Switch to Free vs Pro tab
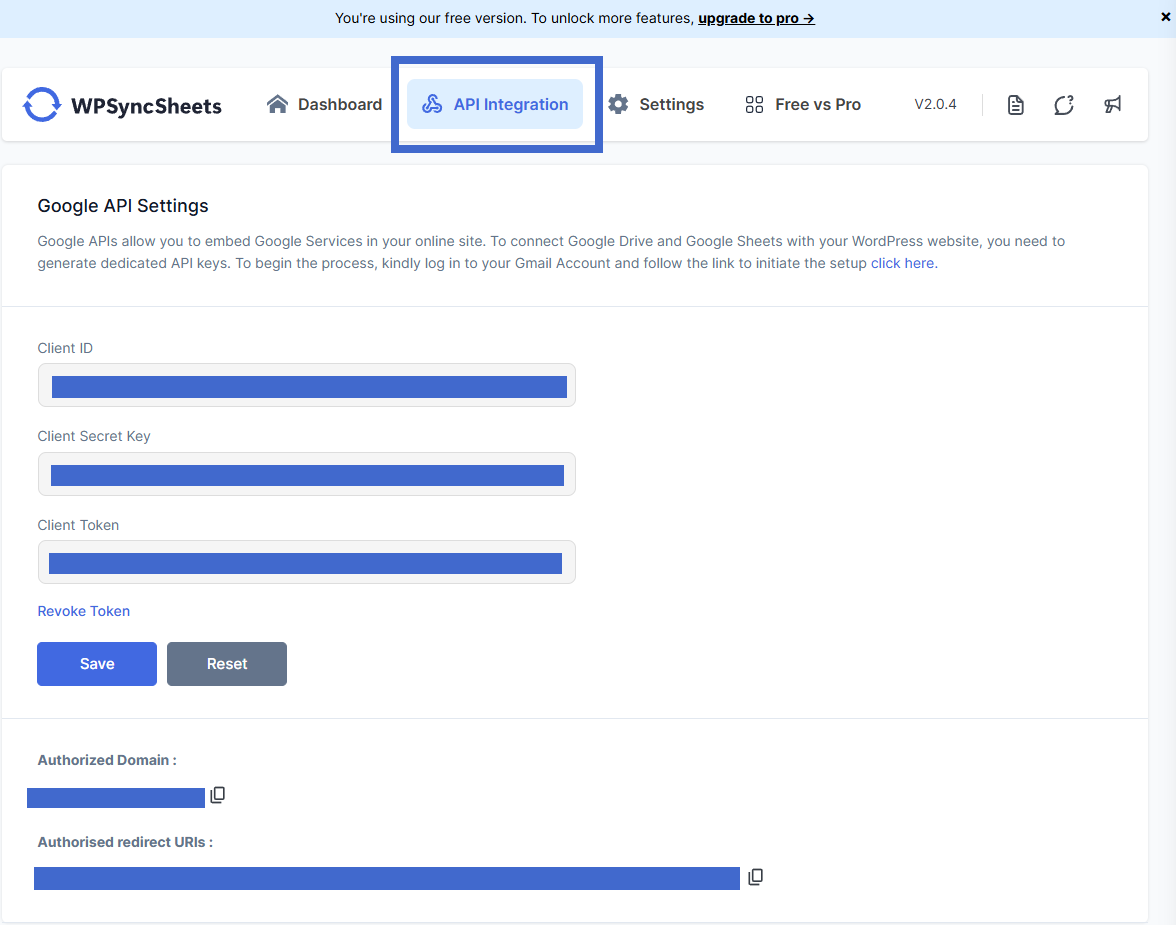 [x=803, y=105]
